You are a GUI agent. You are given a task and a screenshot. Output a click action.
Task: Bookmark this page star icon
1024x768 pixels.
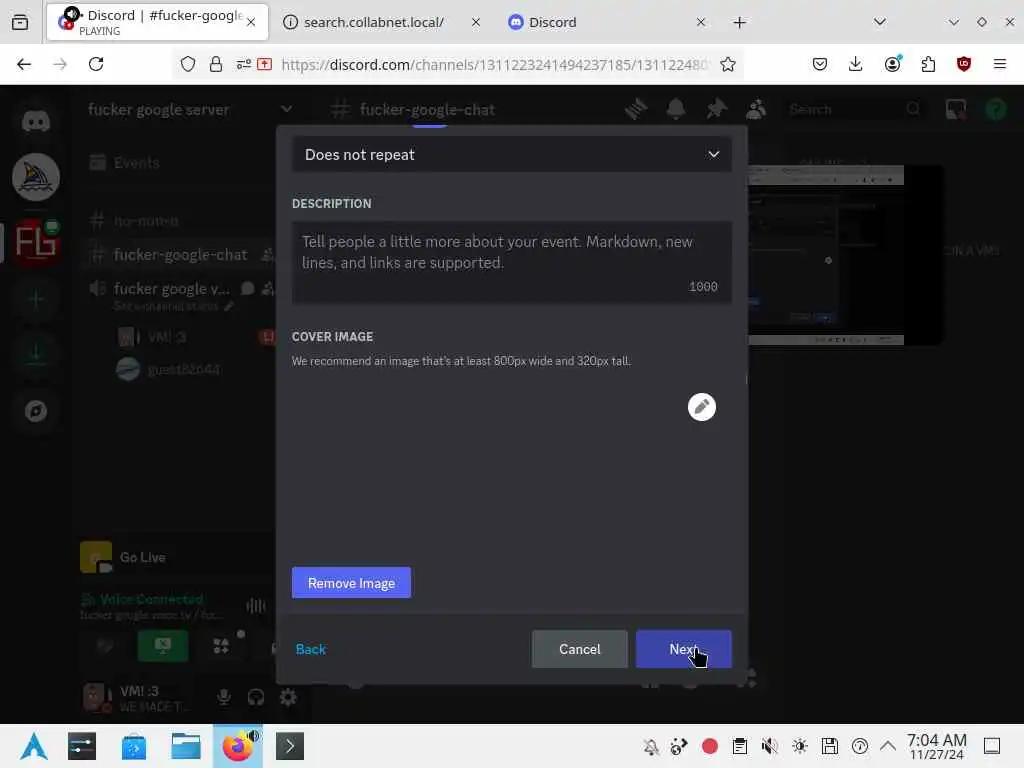[x=728, y=64]
